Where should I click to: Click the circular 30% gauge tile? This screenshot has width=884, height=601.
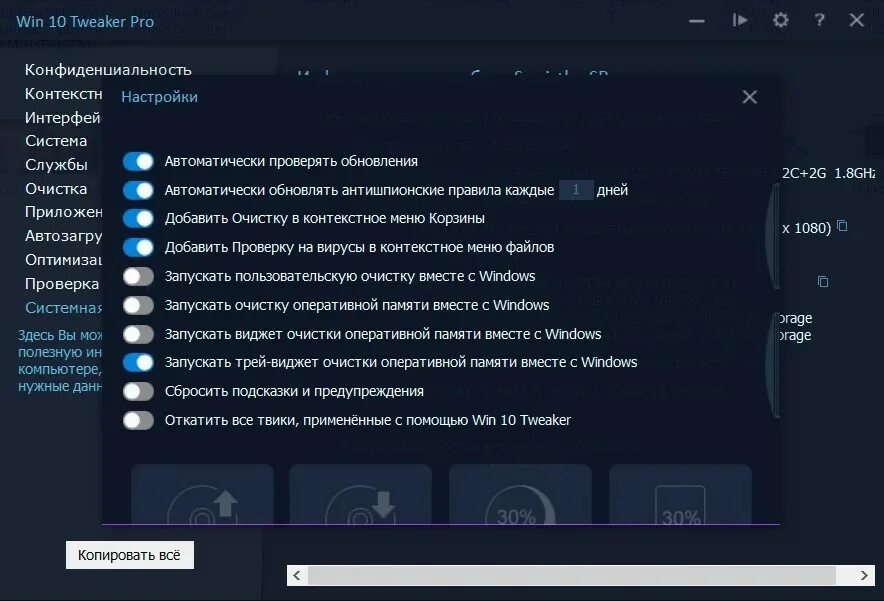[x=520, y=494]
